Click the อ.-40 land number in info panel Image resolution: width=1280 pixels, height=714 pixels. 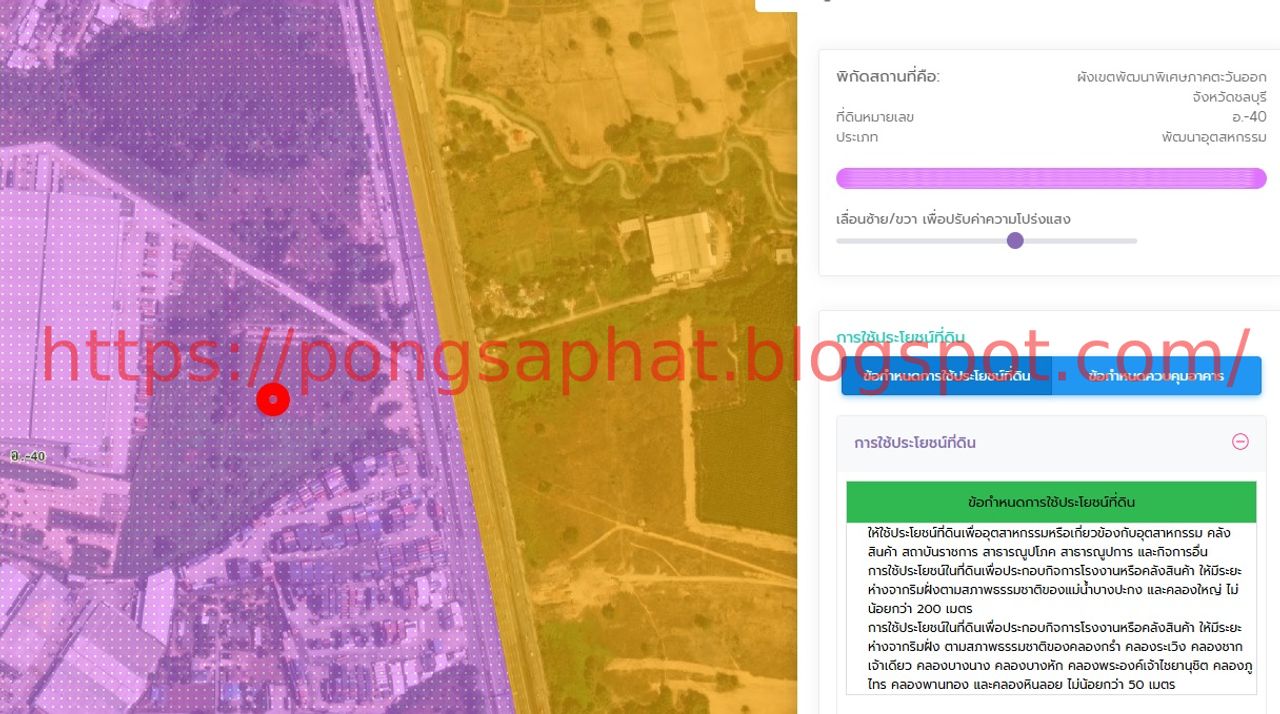click(1249, 117)
